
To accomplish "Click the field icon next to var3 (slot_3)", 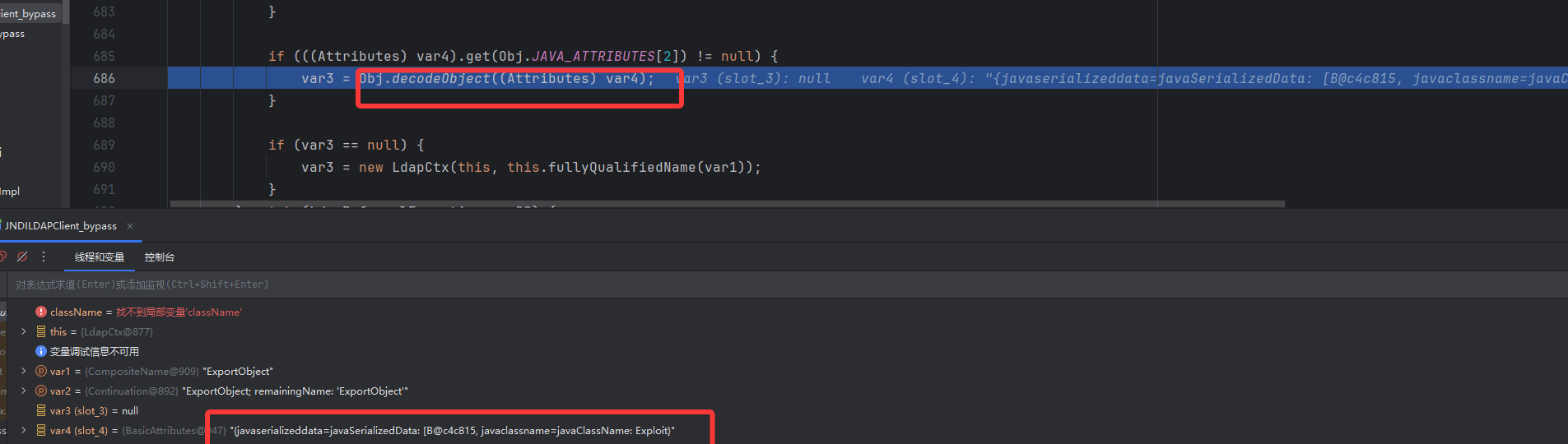I will pyautogui.click(x=41, y=411).
